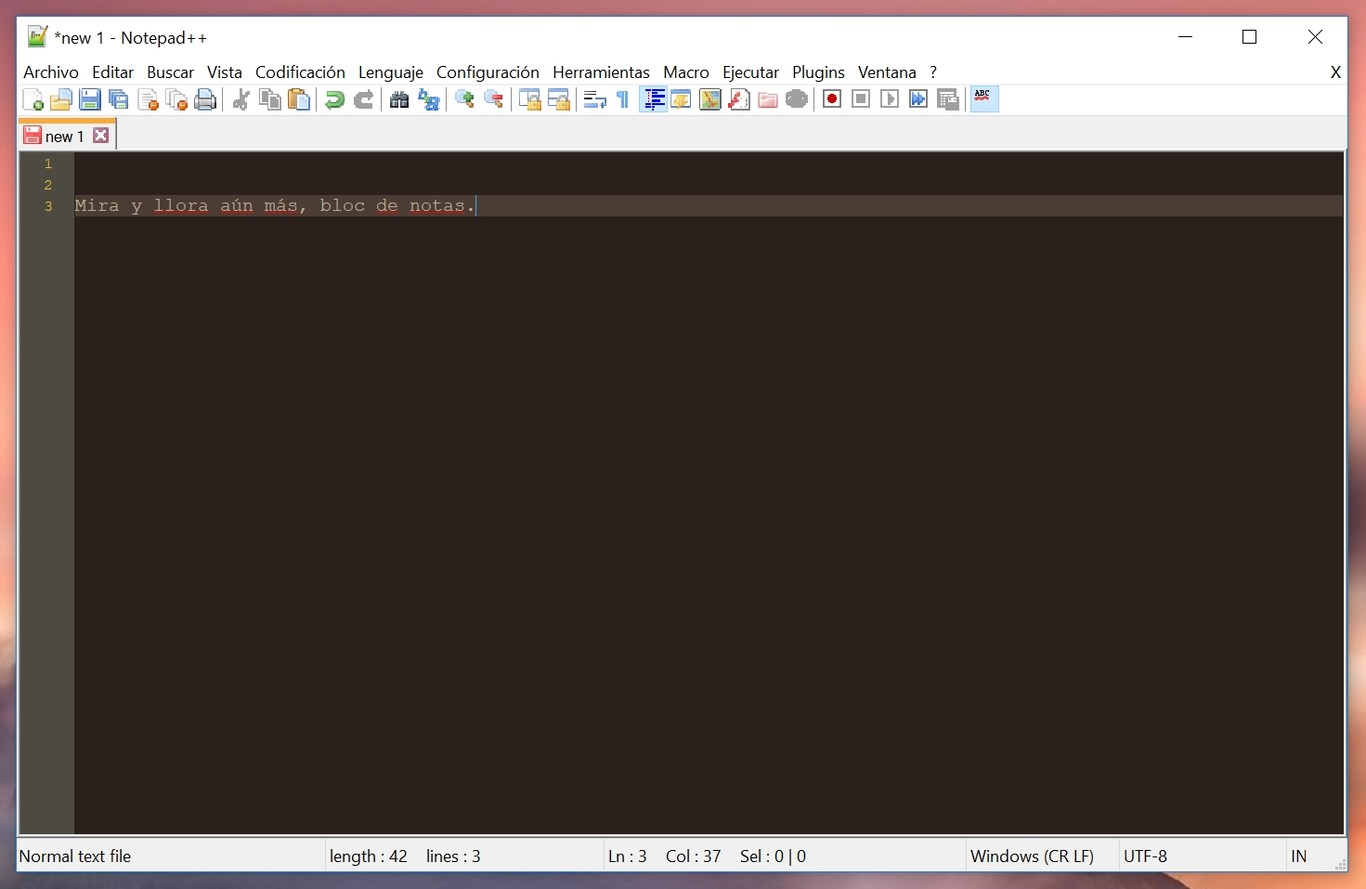The image size is (1366, 889).
Task: Enable synchronized vertical scrolling
Action: [x=529, y=99]
